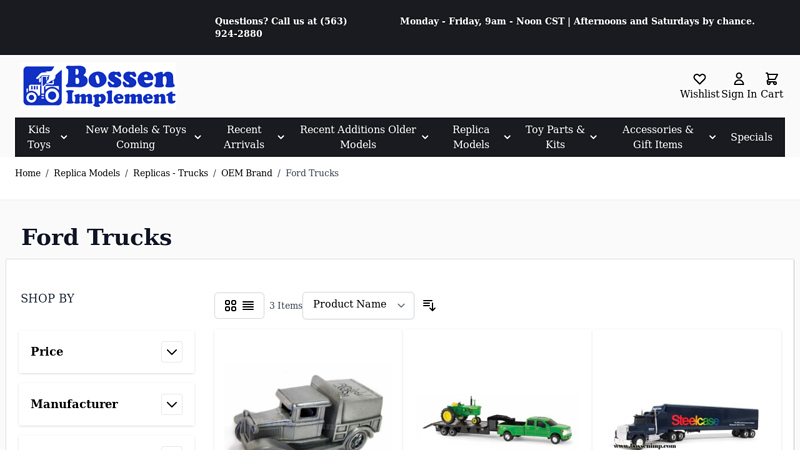Click the phone number (563) 924-2880
Viewport: 800px width, 450px height.
click(281, 27)
